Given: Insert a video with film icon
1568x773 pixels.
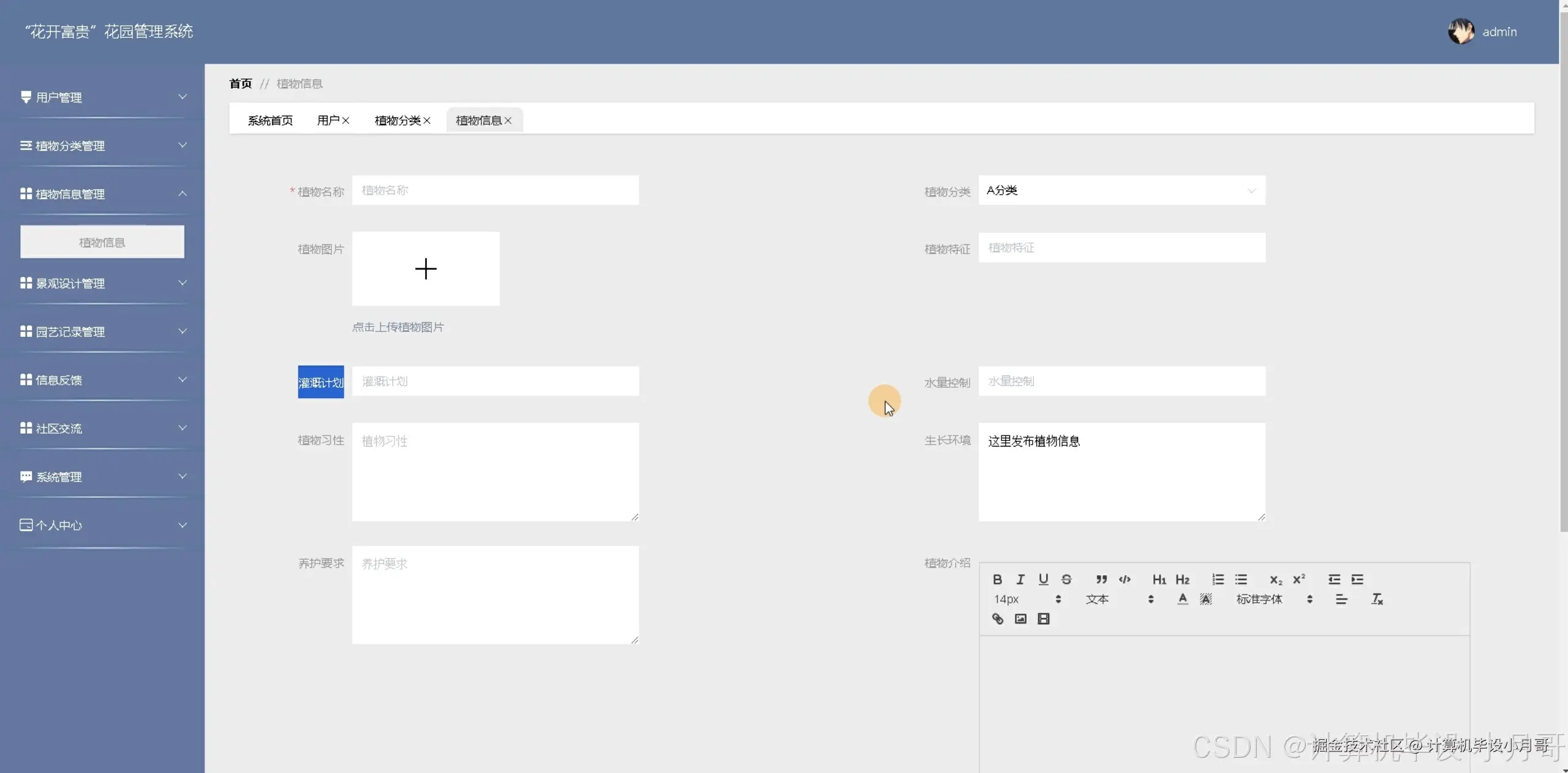Looking at the screenshot, I should (1043, 619).
